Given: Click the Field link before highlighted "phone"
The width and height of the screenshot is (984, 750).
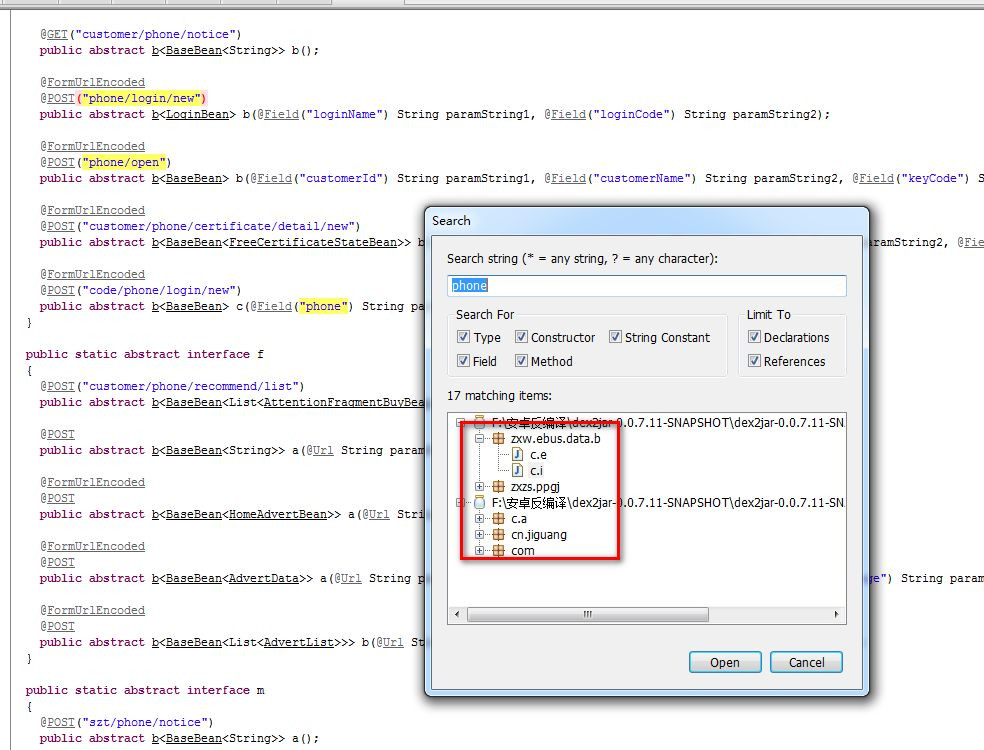Looking at the screenshot, I should (274, 306).
